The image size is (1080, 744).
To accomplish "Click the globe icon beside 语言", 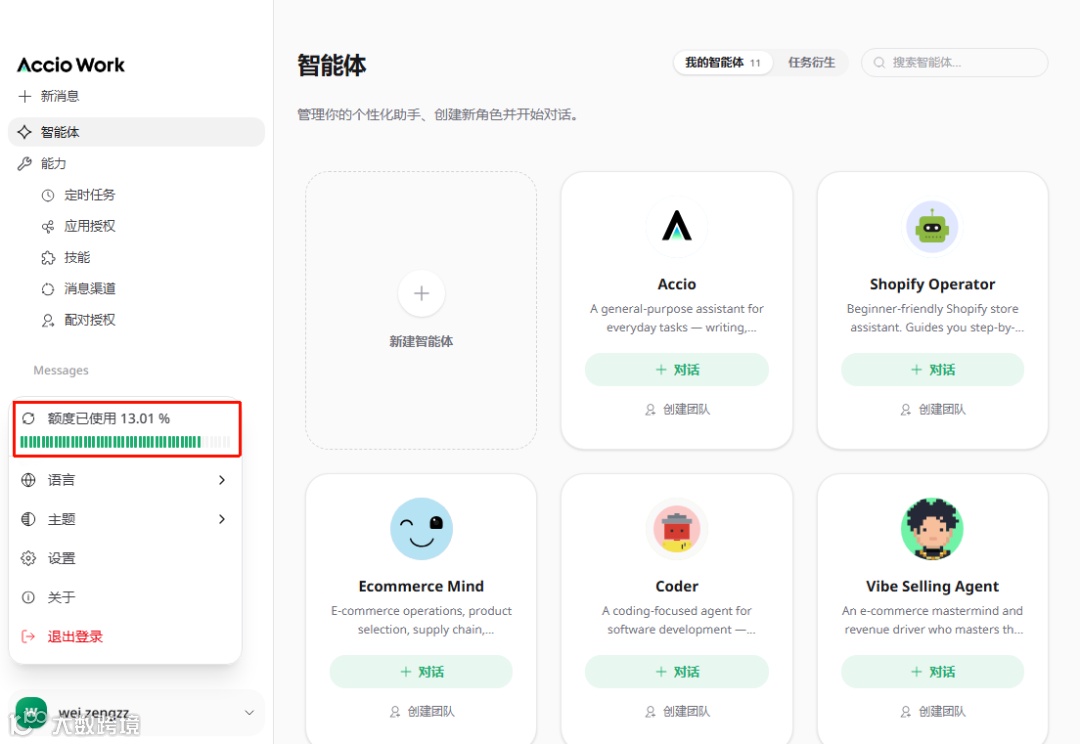I will click(28, 480).
